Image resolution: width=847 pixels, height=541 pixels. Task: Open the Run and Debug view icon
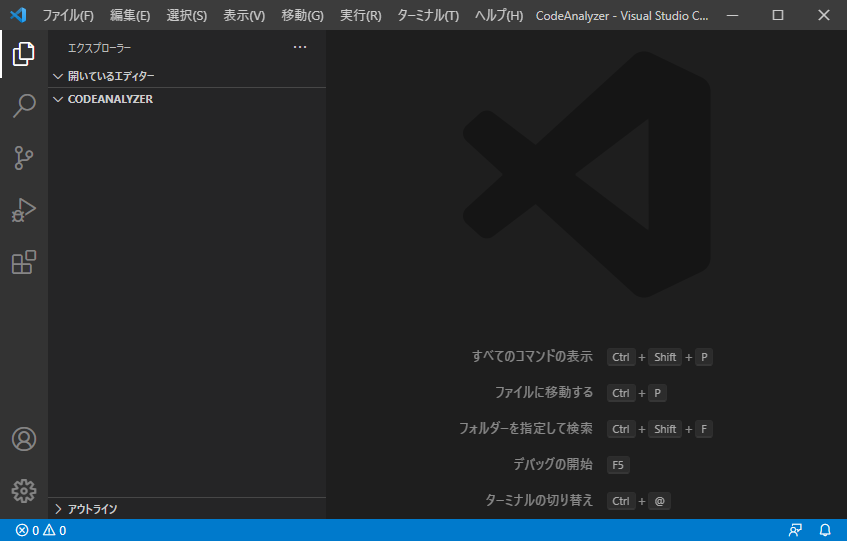pyautogui.click(x=24, y=211)
